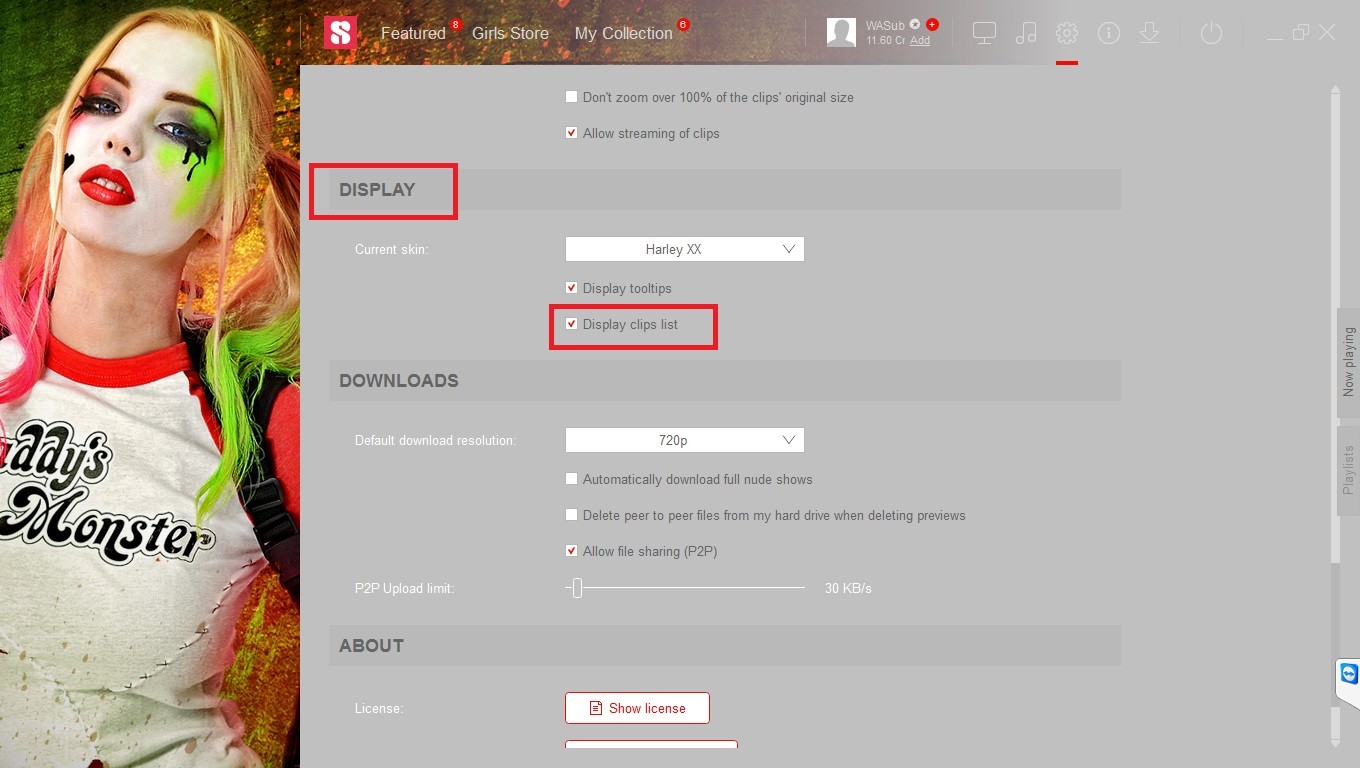Image resolution: width=1360 pixels, height=768 pixels.
Task: Toggle Automatically download full nude shows
Action: (x=571, y=479)
